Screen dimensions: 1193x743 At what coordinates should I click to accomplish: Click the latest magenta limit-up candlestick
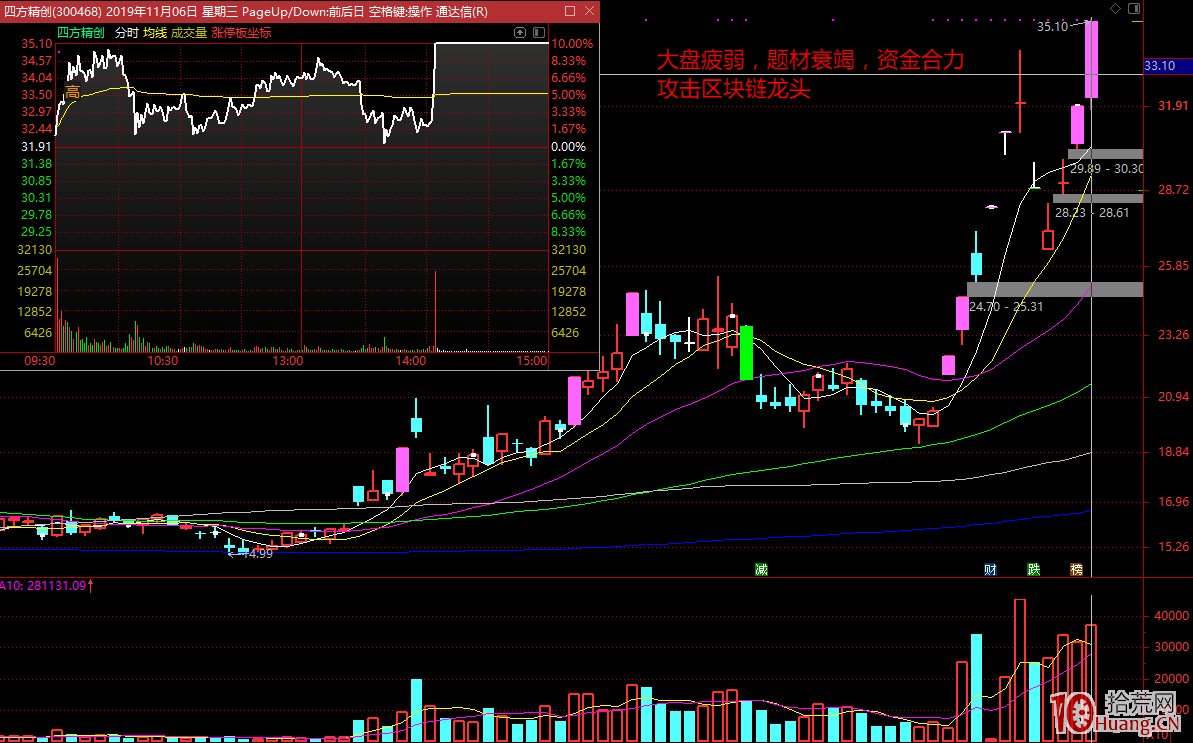(1091, 59)
